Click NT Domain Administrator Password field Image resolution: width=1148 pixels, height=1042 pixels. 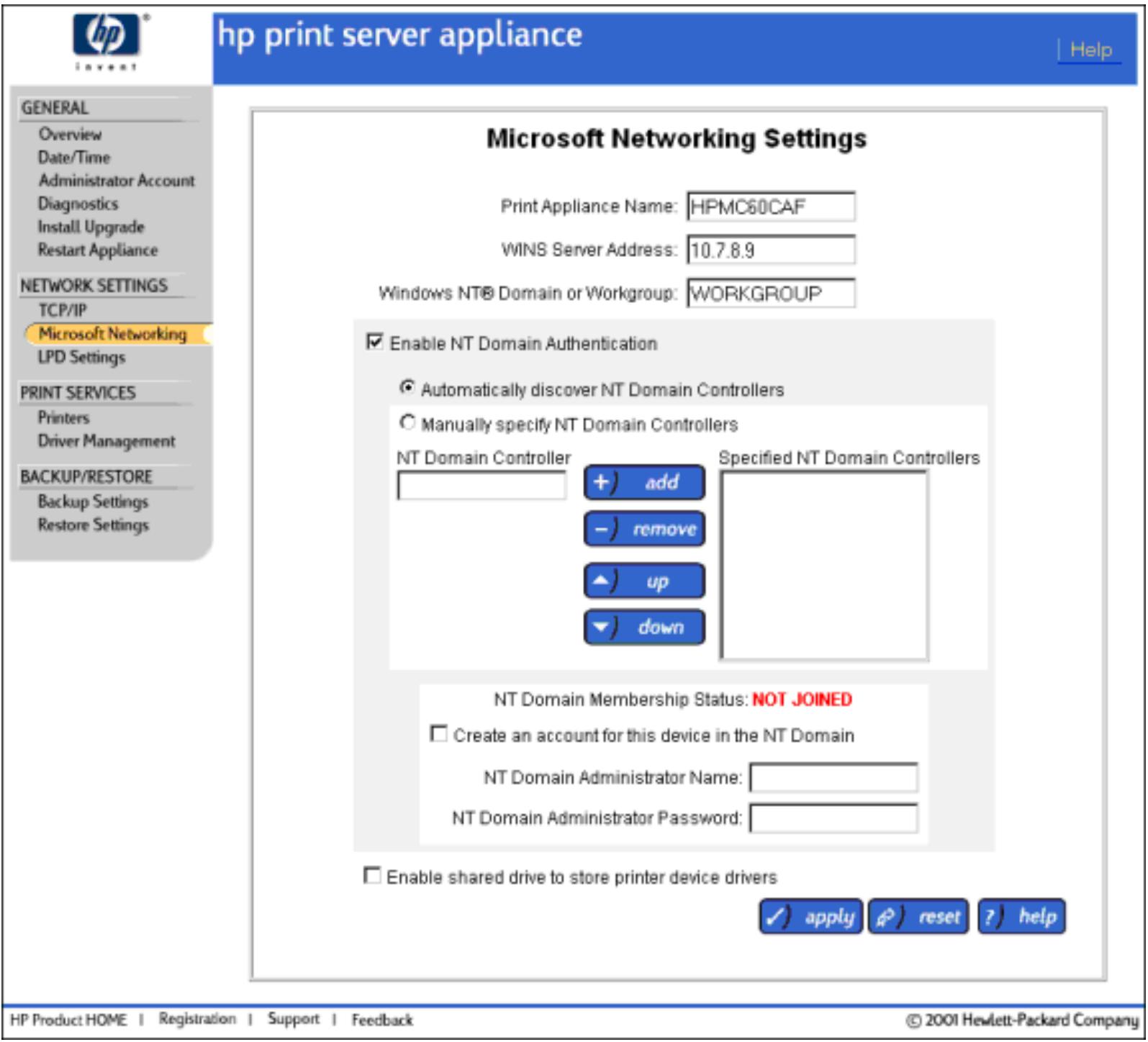833,818
